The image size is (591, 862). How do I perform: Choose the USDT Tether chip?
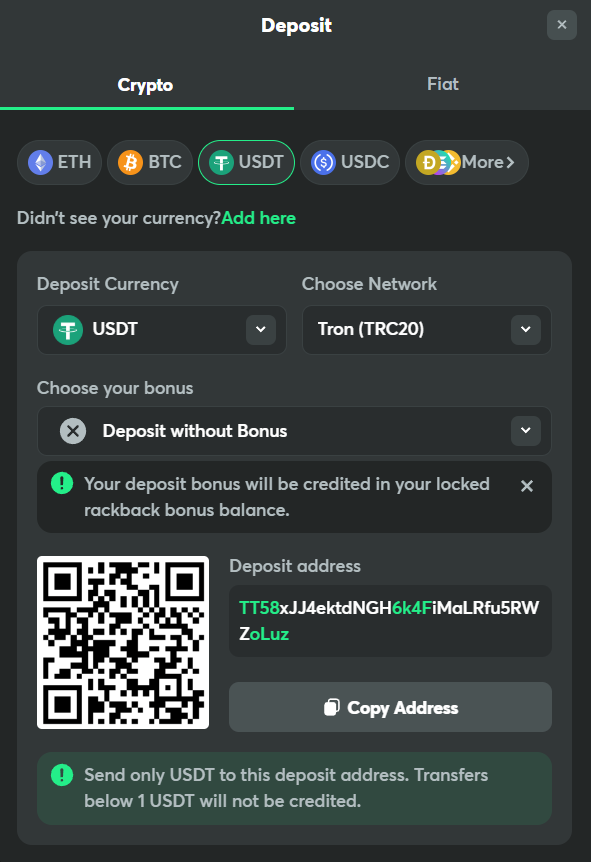coord(246,162)
